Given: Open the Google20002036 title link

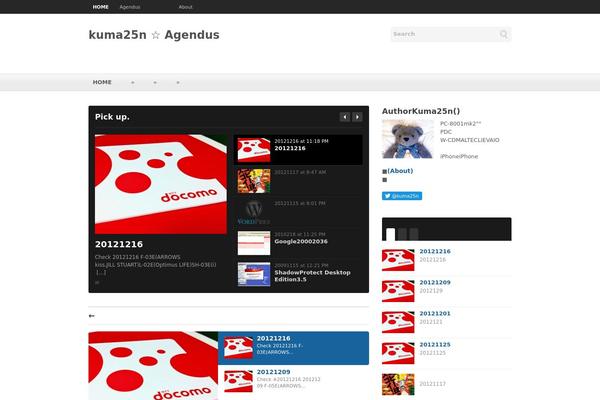Looking at the screenshot, I should (301, 242).
